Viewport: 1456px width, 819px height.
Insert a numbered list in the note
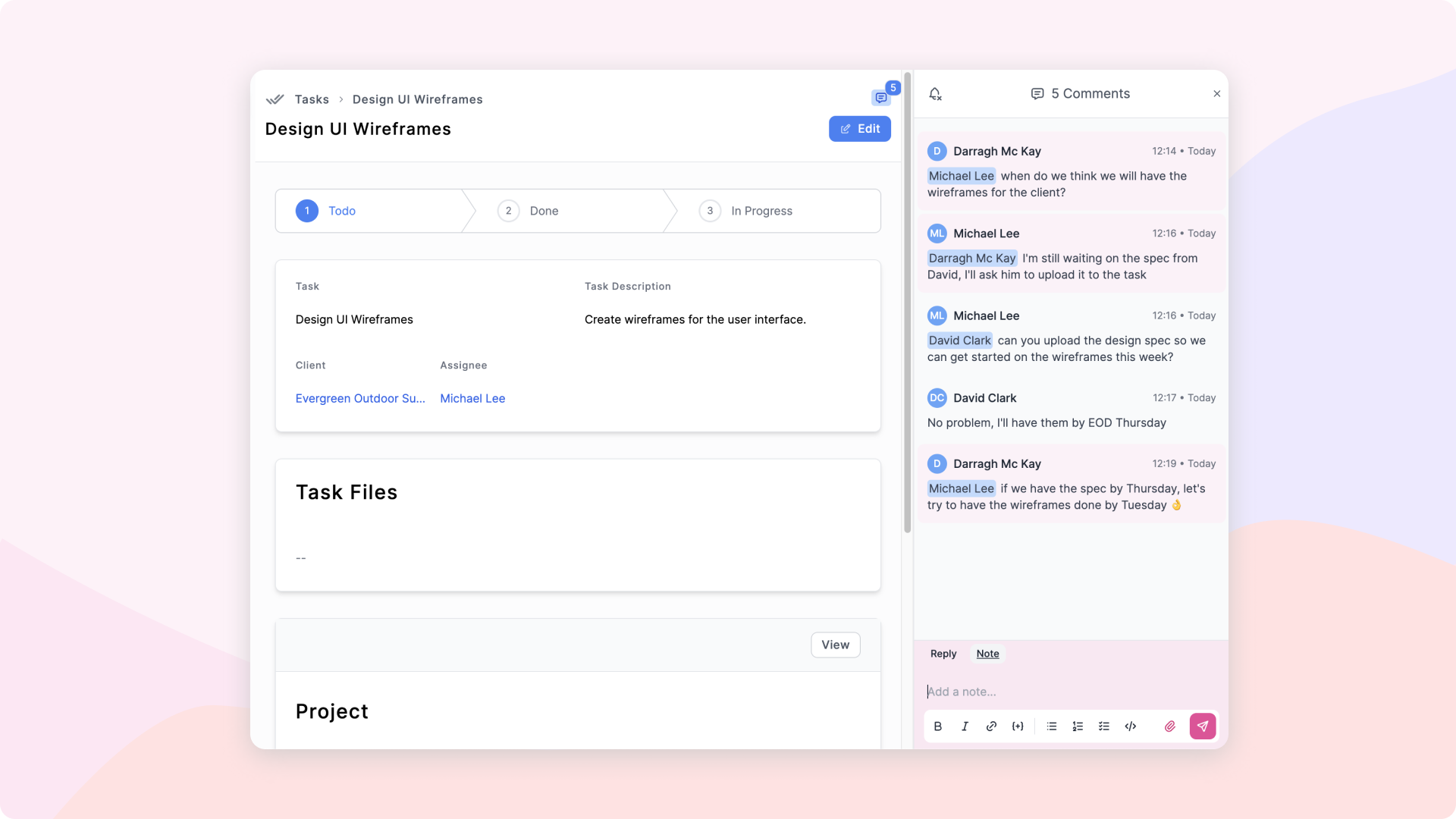[x=1078, y=726]
